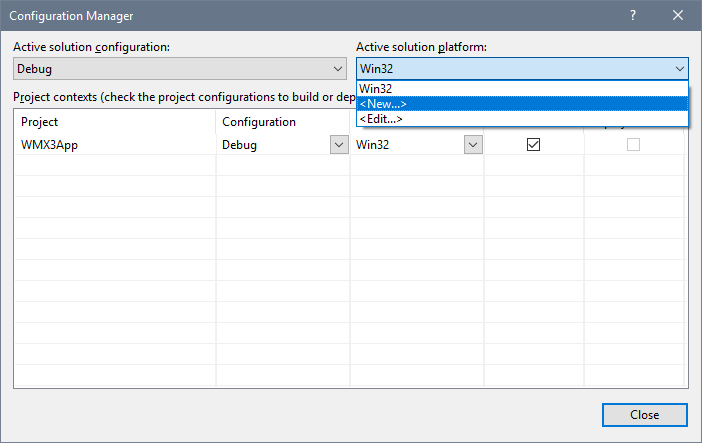The width and height of the screenshot is (702, 443).
Task: Click the greyed-out Deploy checkbox for WMX3App
Action: point(633,145)
